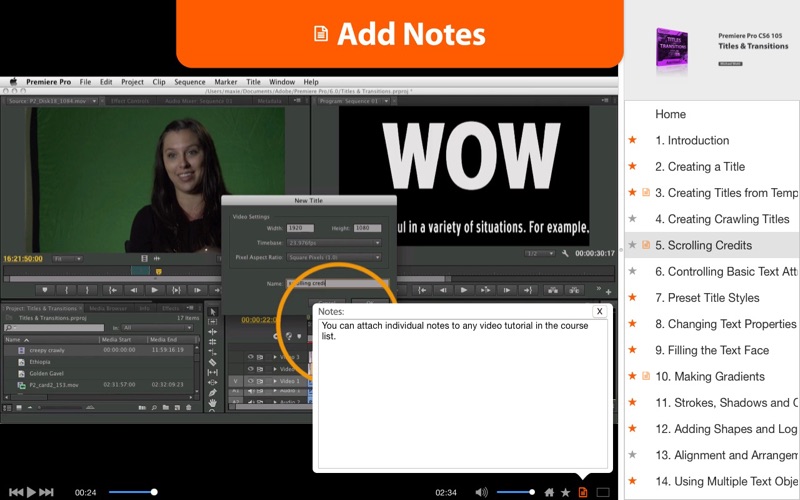The width and height of the screenshot is (800, 500).
Task: Go home via the house icon
Action: point(549,492)
